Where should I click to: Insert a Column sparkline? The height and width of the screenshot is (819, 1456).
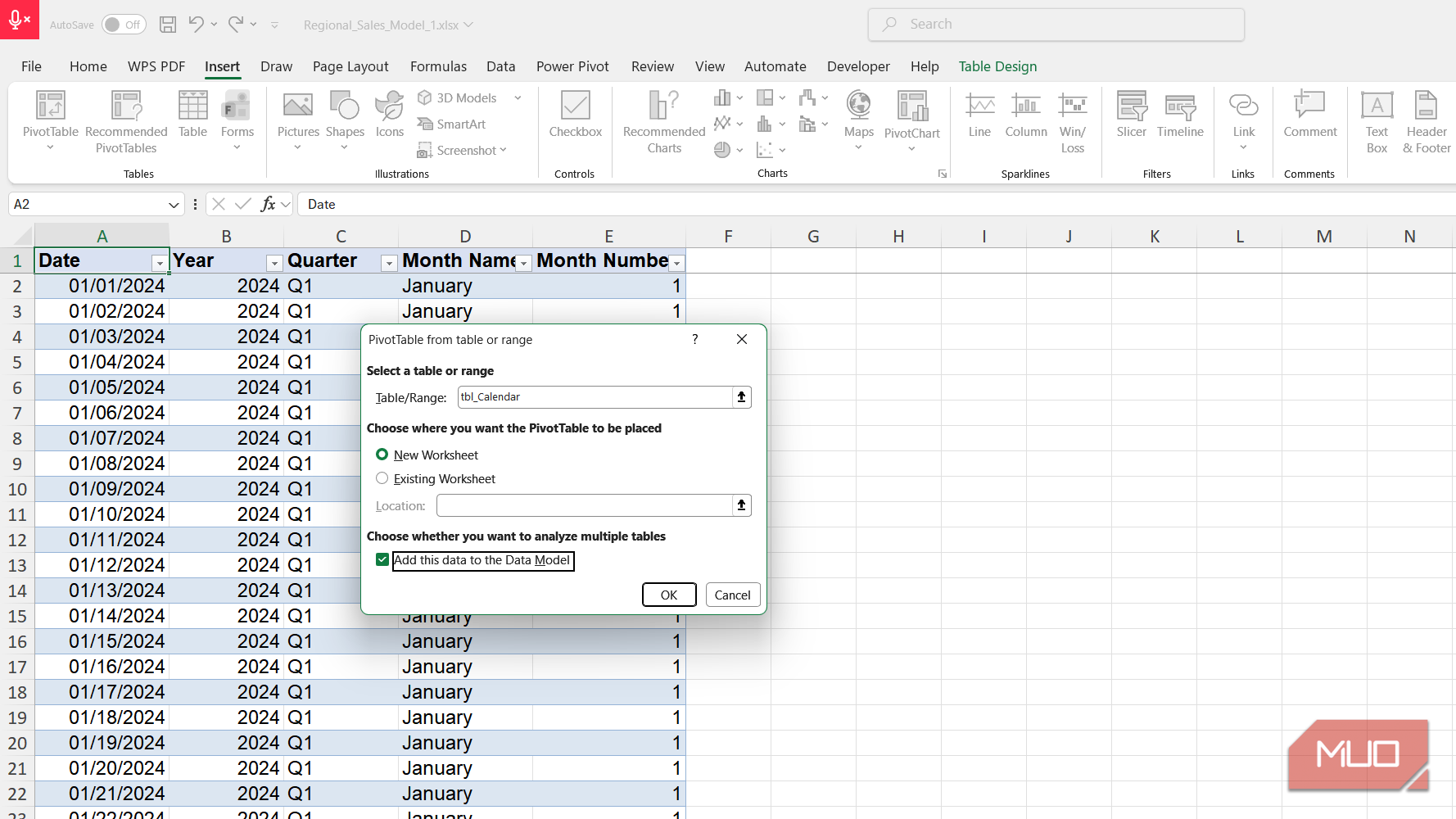tap(1026, 115)
